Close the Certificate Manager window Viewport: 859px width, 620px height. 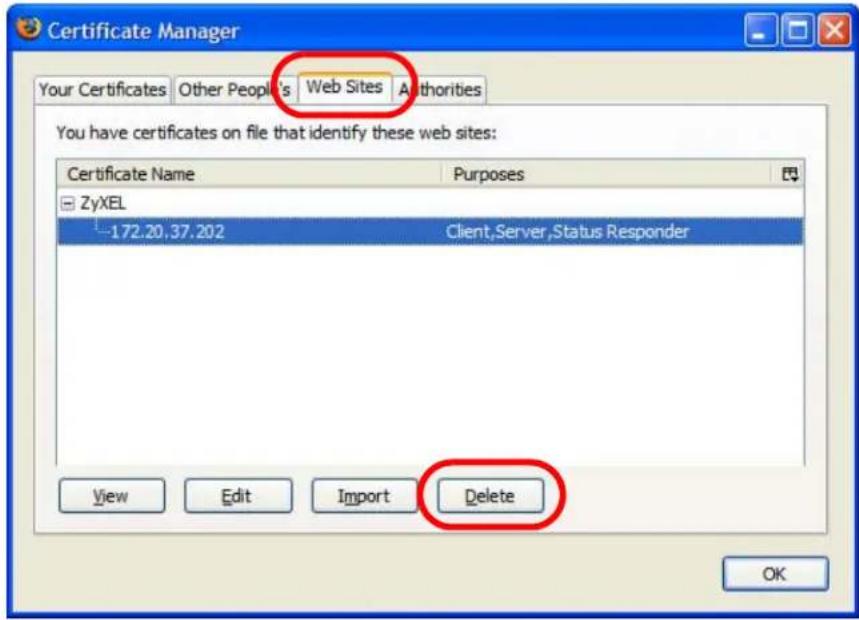[x=834, y=30]
